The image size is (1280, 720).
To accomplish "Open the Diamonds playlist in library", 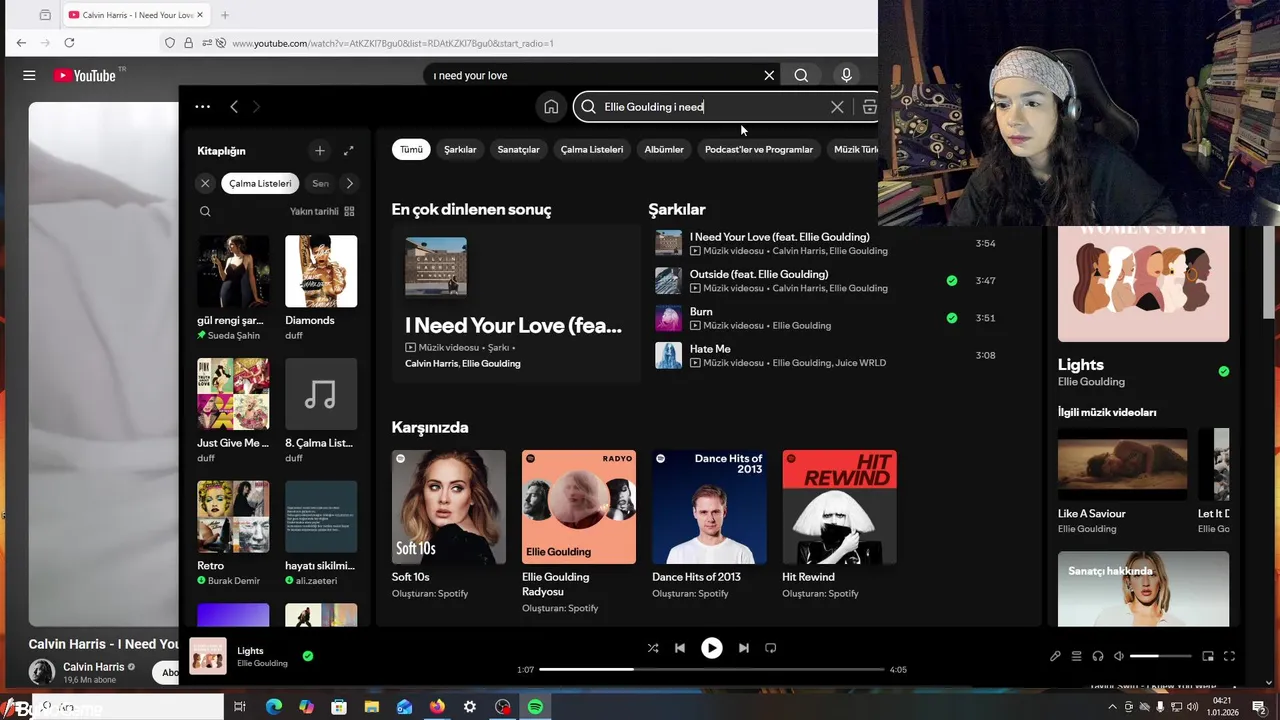I will 321,288.
